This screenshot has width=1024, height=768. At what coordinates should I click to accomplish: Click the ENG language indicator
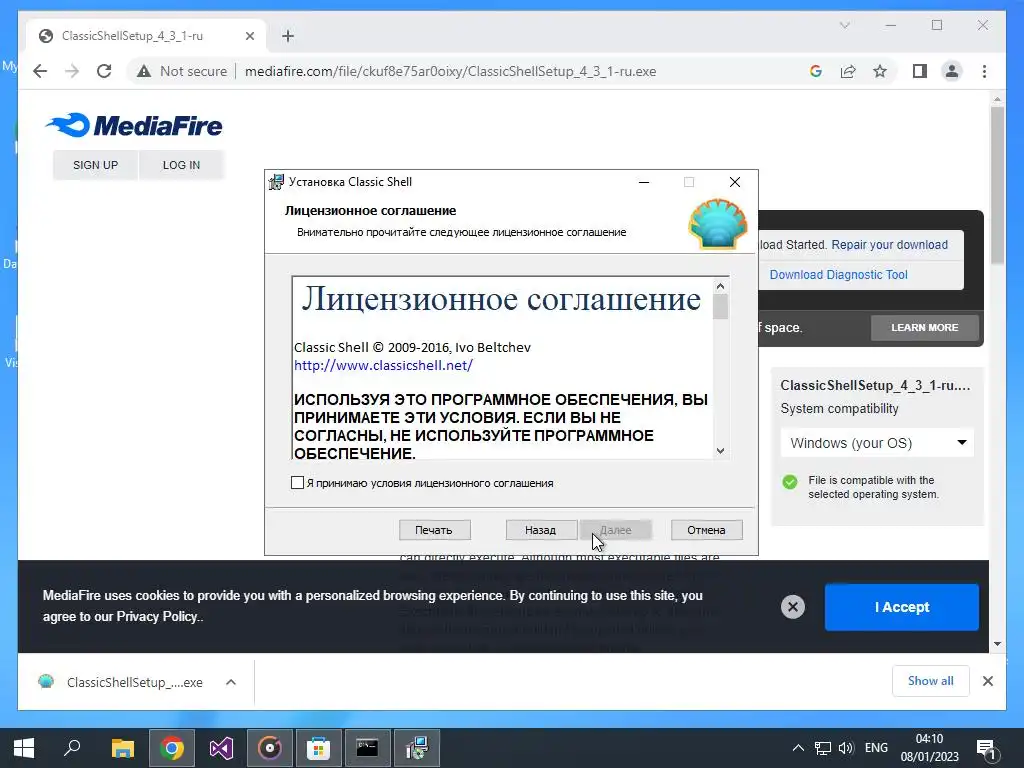click(x=876, y=748)
